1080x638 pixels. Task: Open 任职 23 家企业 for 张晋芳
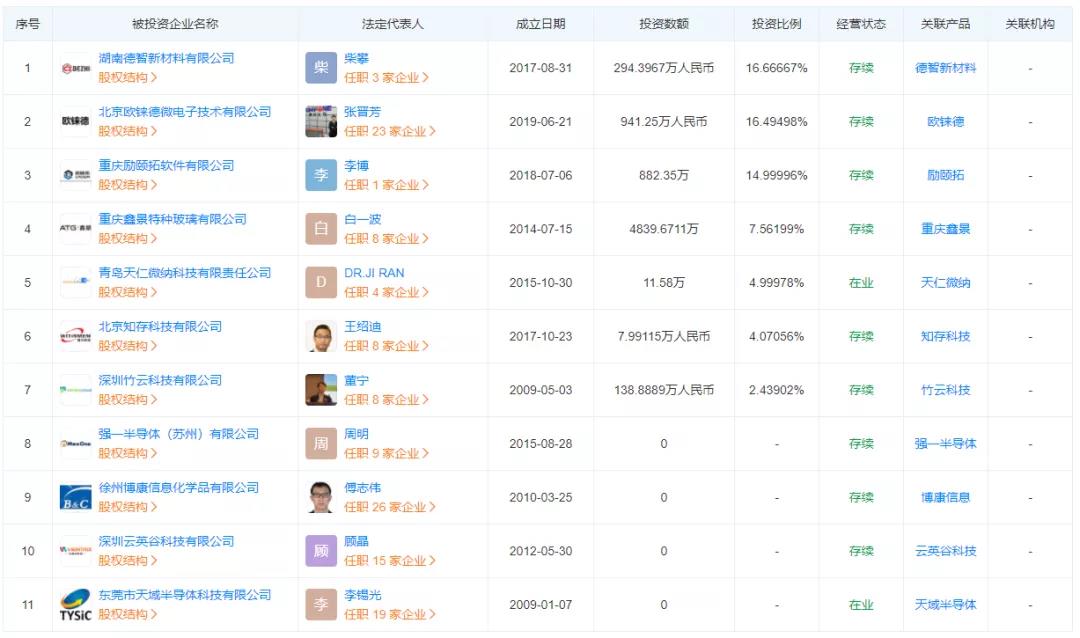(x=389, y=131)
